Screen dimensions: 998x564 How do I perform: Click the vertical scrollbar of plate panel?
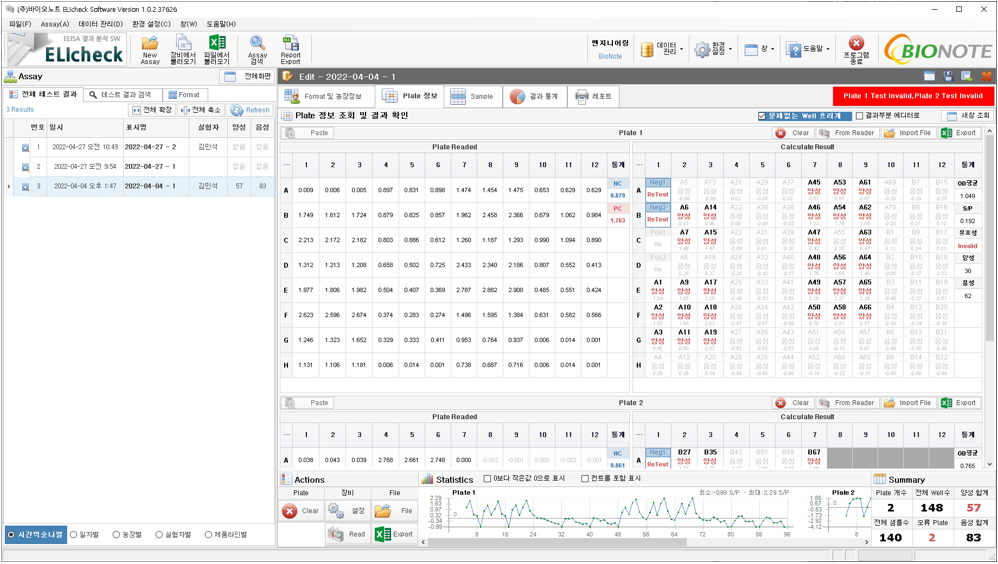pyautogui.click(x=990, y=300)
